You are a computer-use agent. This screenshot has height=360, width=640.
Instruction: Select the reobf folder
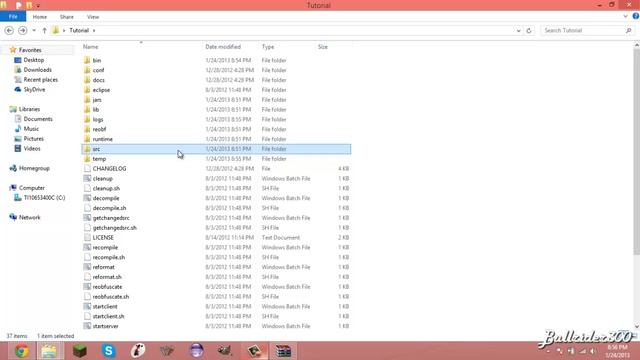pyautogui.click(x=216, y=129)
